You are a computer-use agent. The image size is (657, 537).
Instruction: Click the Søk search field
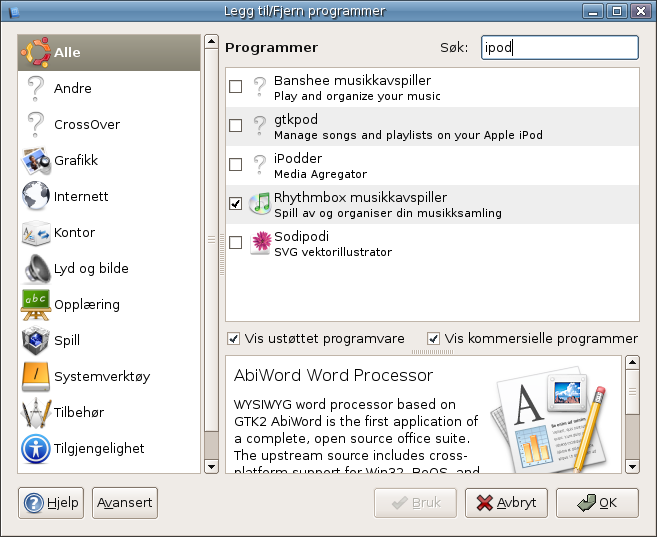560,47
